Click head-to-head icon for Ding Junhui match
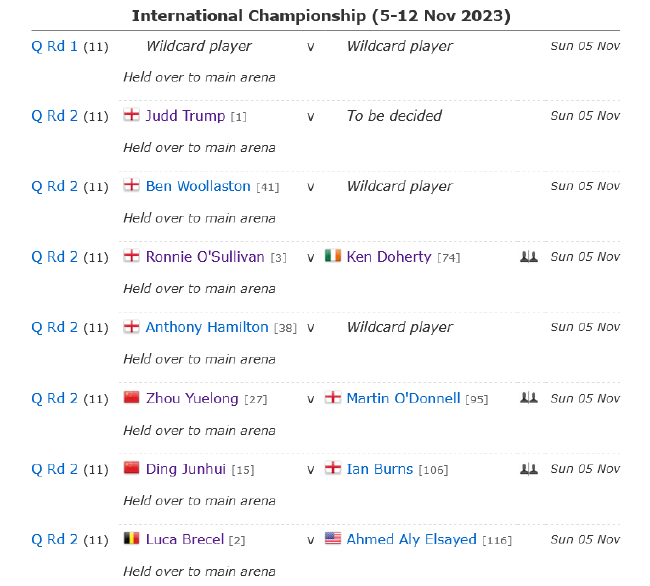 (x=529, y=469)
